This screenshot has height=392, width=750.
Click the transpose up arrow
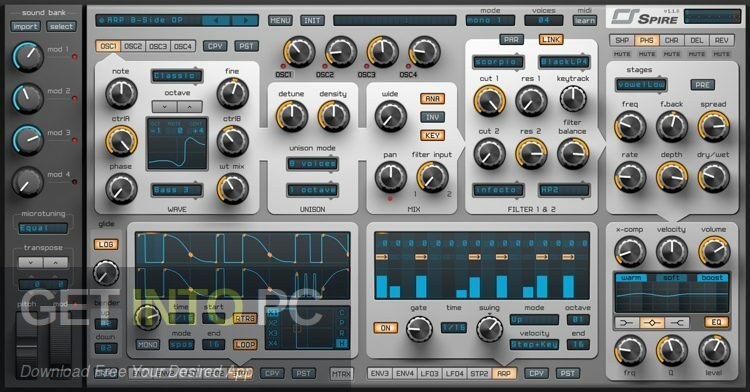55,262
